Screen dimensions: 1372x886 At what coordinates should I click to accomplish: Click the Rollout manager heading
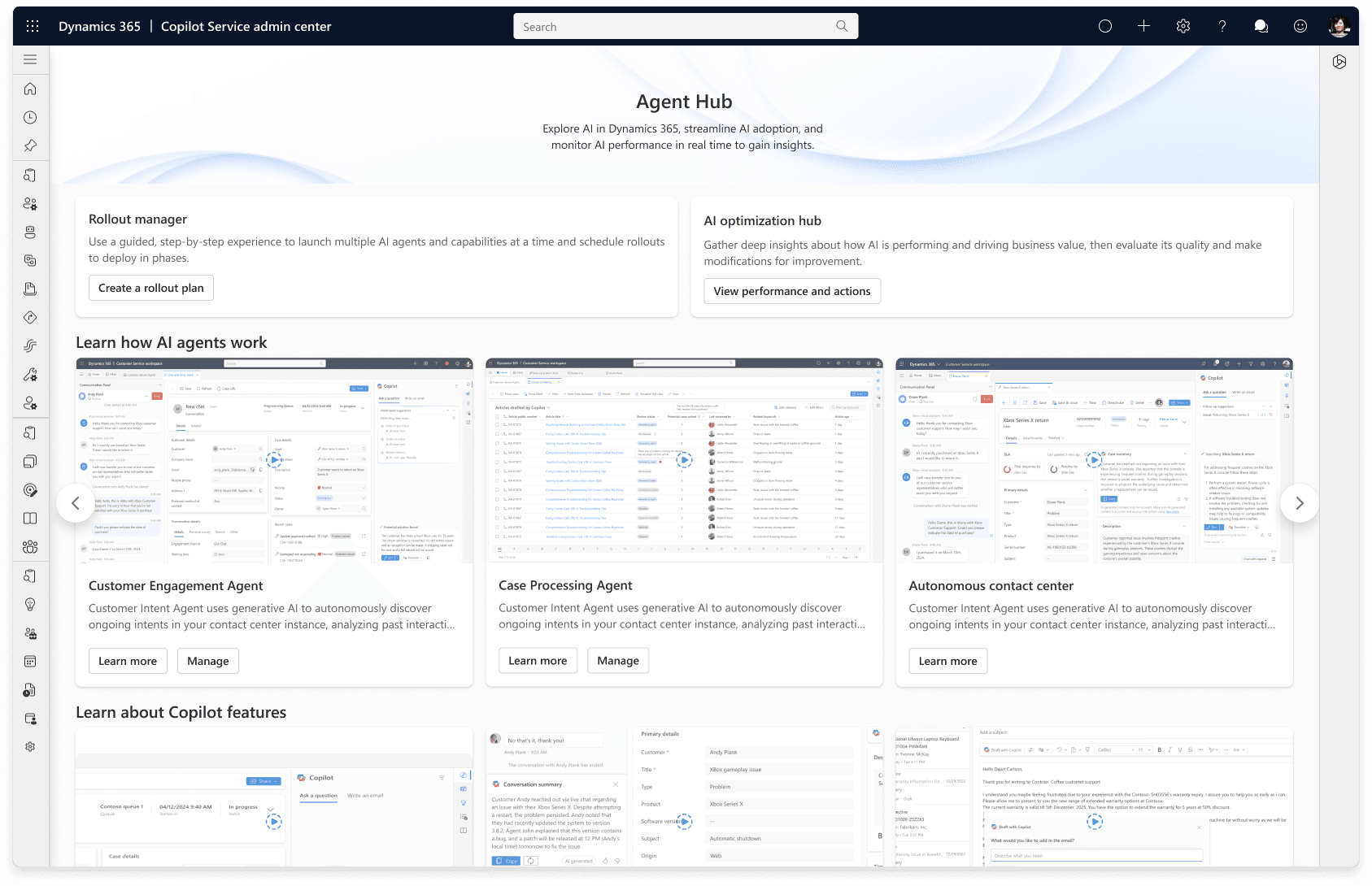pyautogui.click(x=137, y=219)
